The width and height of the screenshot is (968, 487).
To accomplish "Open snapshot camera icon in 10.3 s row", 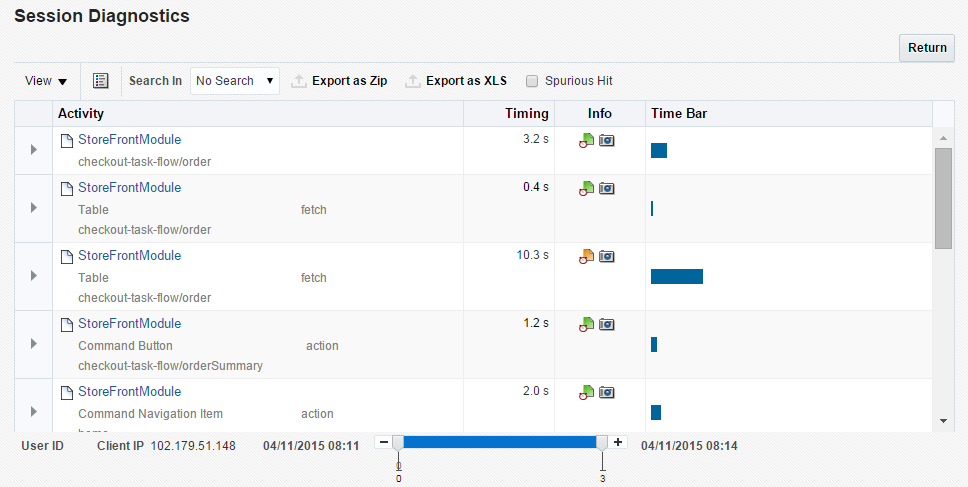I will pos(607,257).
